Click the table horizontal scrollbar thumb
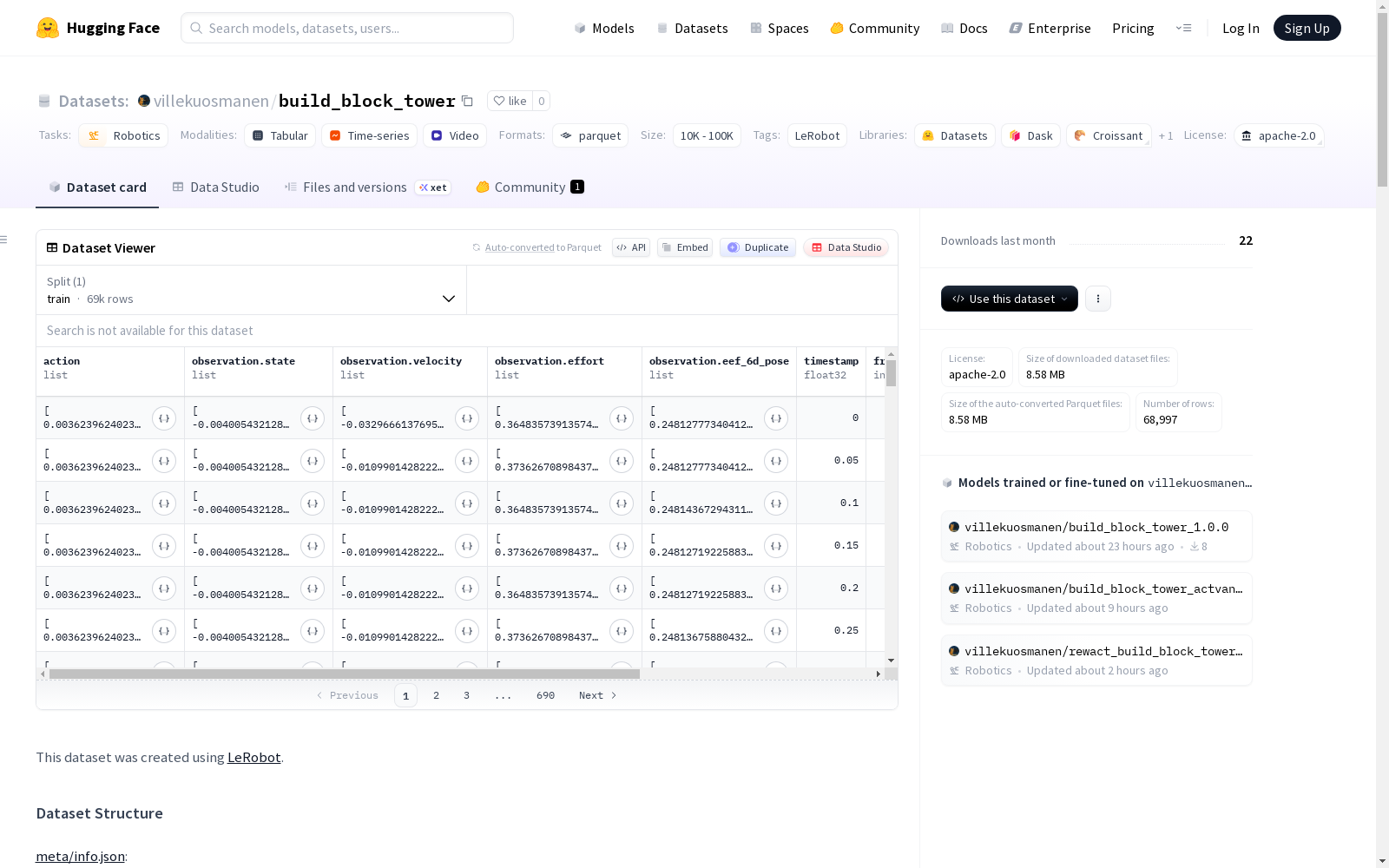This screenshot has width=1389, height=868. pyautogui.click(x=345, y=674)
